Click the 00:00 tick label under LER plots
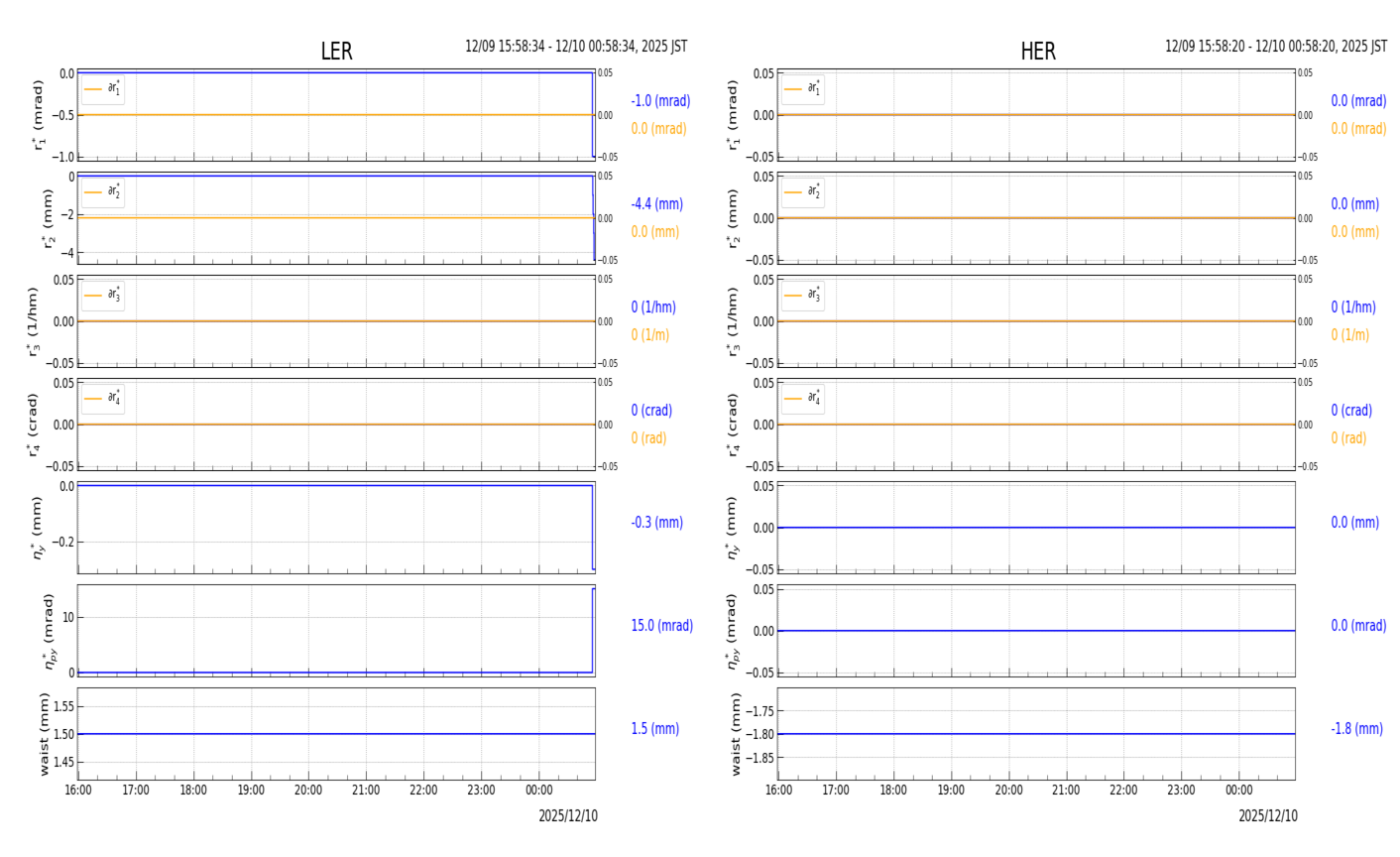The height and width of the screenshot is (857, 1400). [x=538, y=791]
